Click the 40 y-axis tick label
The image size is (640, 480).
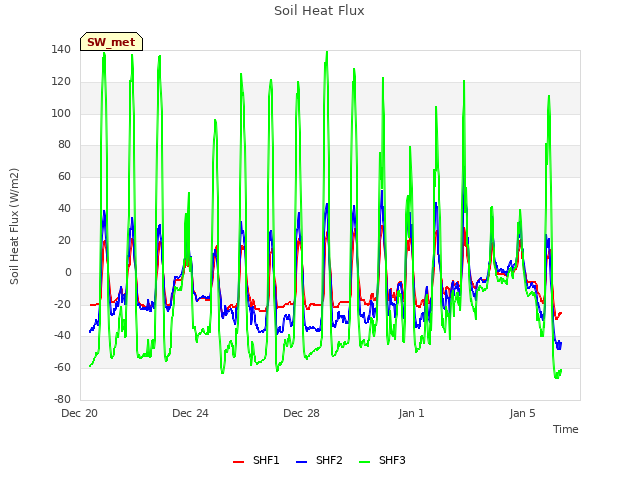point(64,208)
